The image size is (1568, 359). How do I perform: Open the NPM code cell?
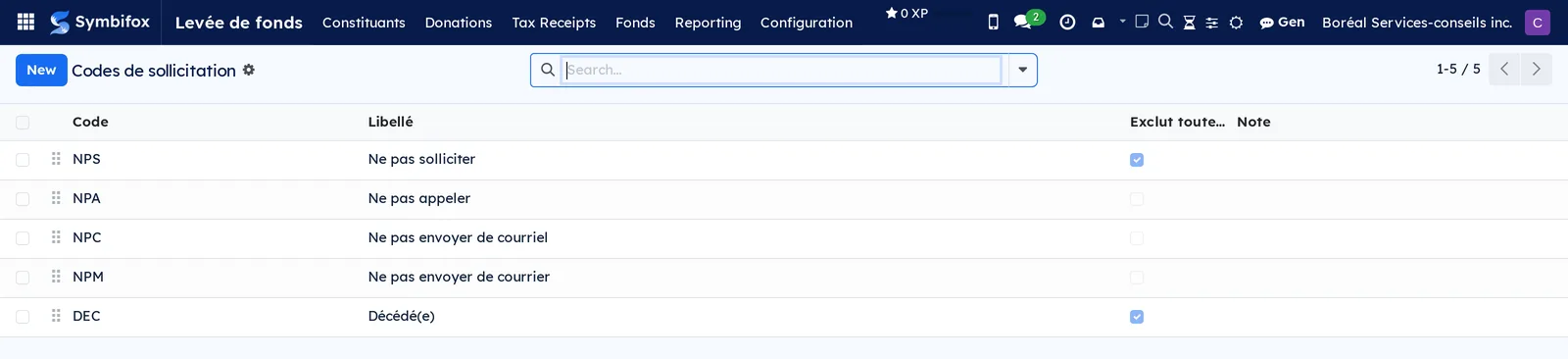point(88,277)
